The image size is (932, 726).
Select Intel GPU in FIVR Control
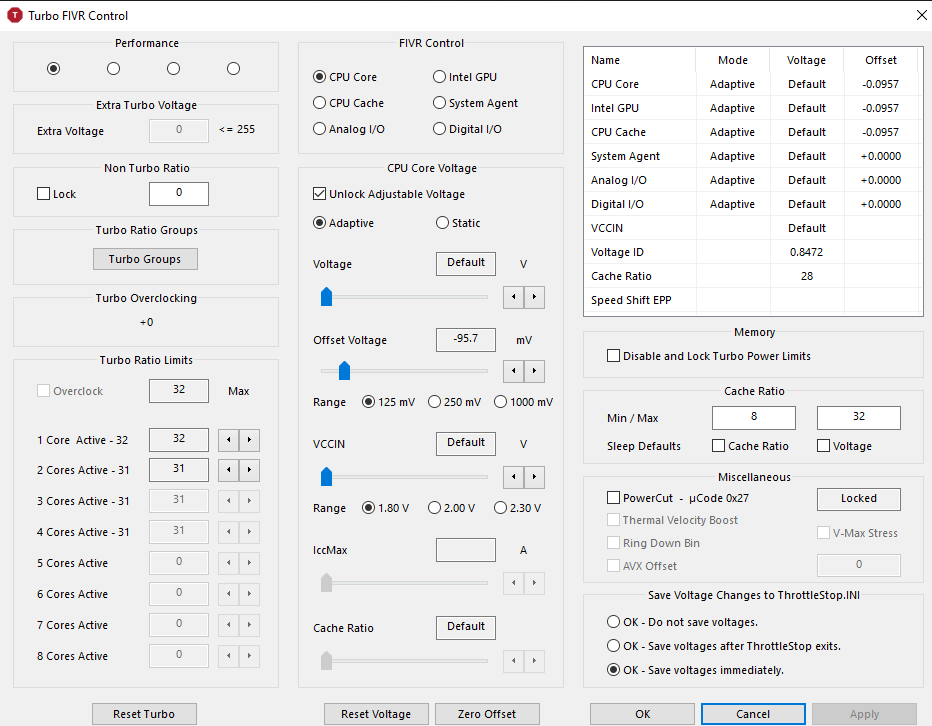(x=465, y=77)
